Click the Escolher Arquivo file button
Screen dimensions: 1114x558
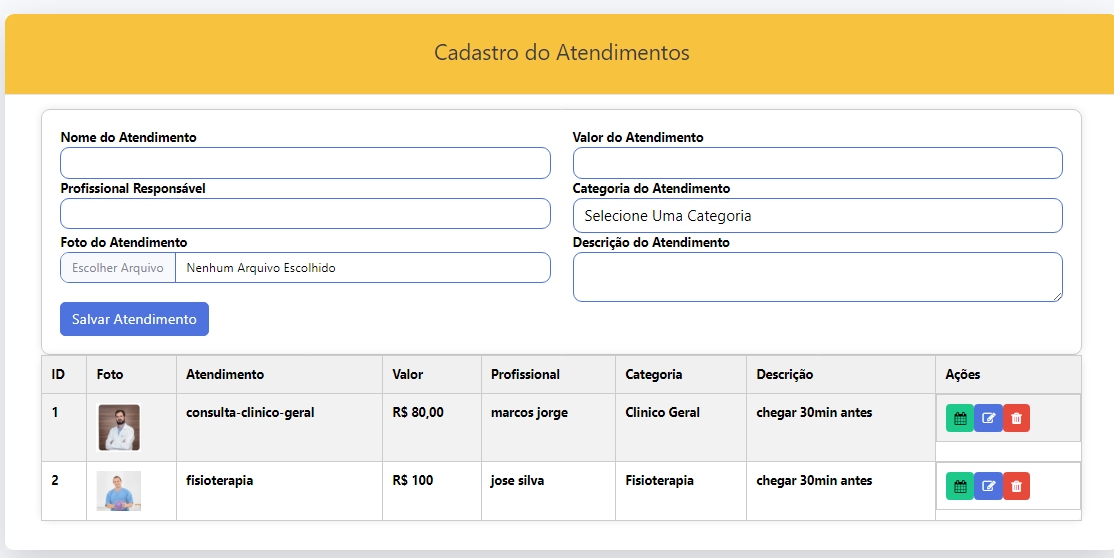tap(118, 268)
